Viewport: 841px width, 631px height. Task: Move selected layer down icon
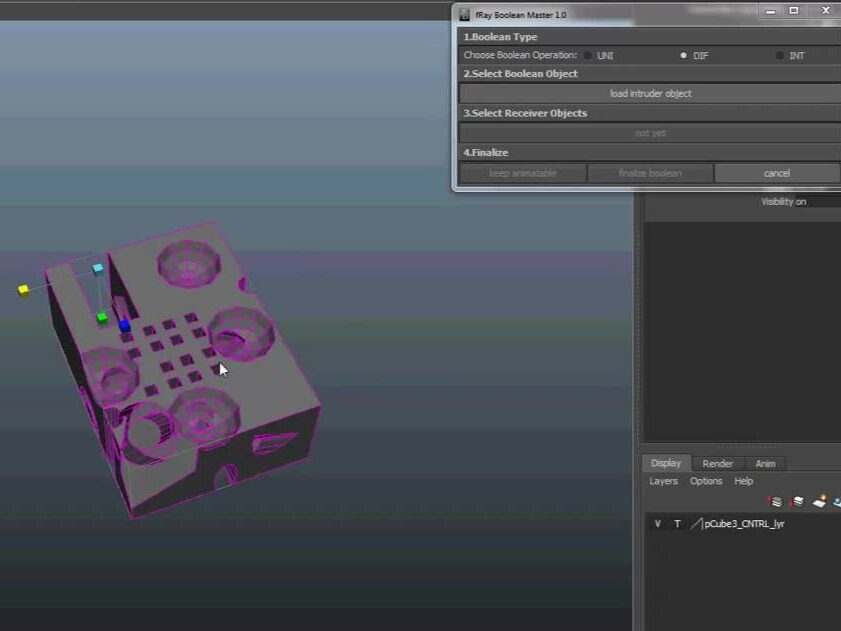797,502
